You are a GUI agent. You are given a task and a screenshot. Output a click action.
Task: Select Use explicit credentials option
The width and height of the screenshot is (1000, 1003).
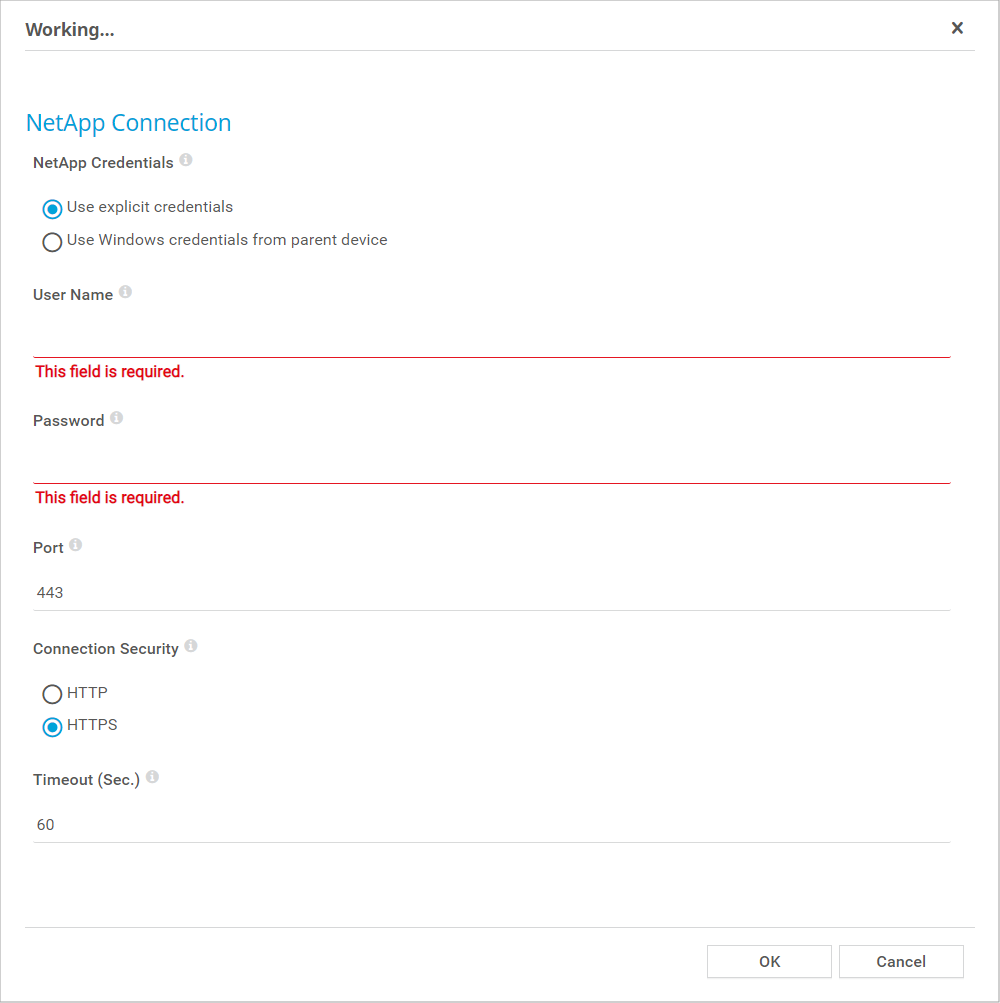(x=52, y=209)
